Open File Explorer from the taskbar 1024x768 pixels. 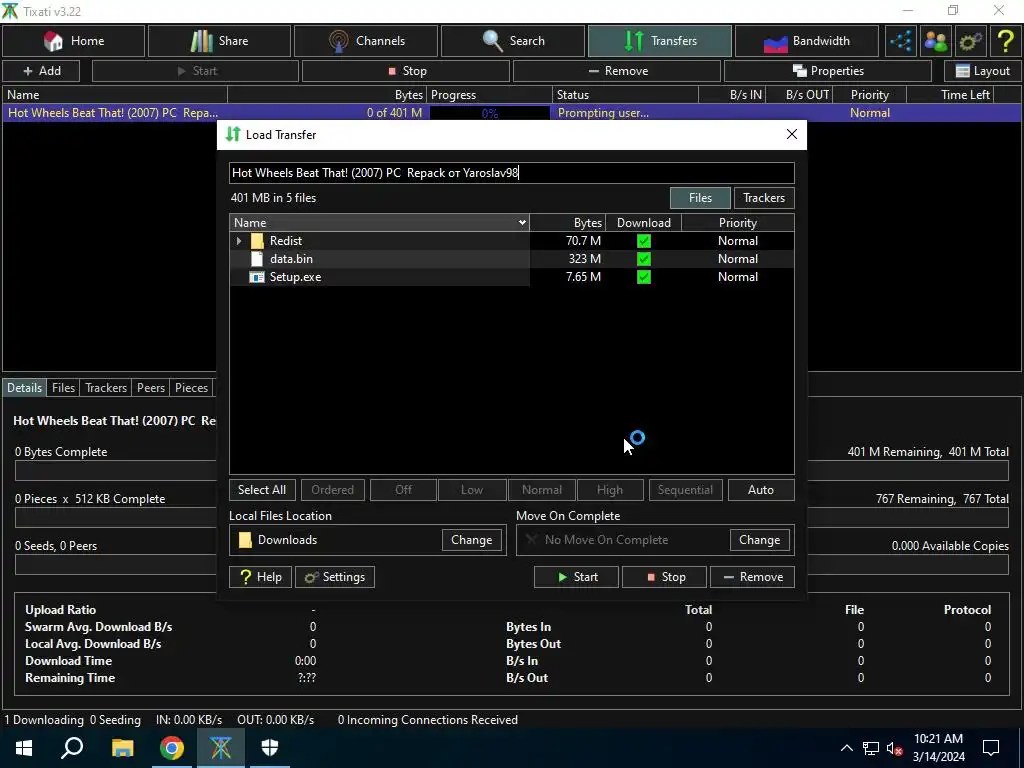[122, 748]
